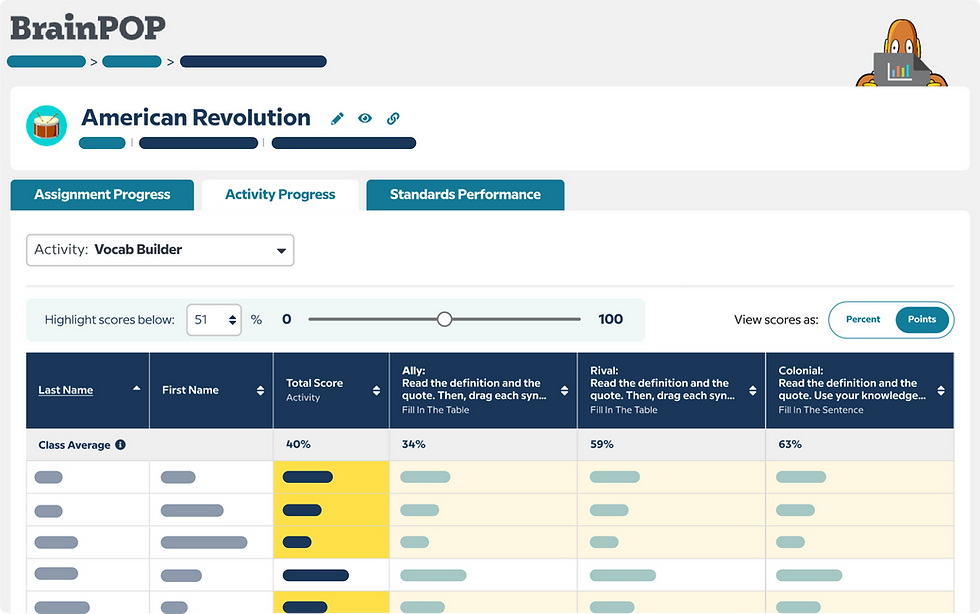Sort by Last Name column header
The image size is (980, 614).
point(66,390)
